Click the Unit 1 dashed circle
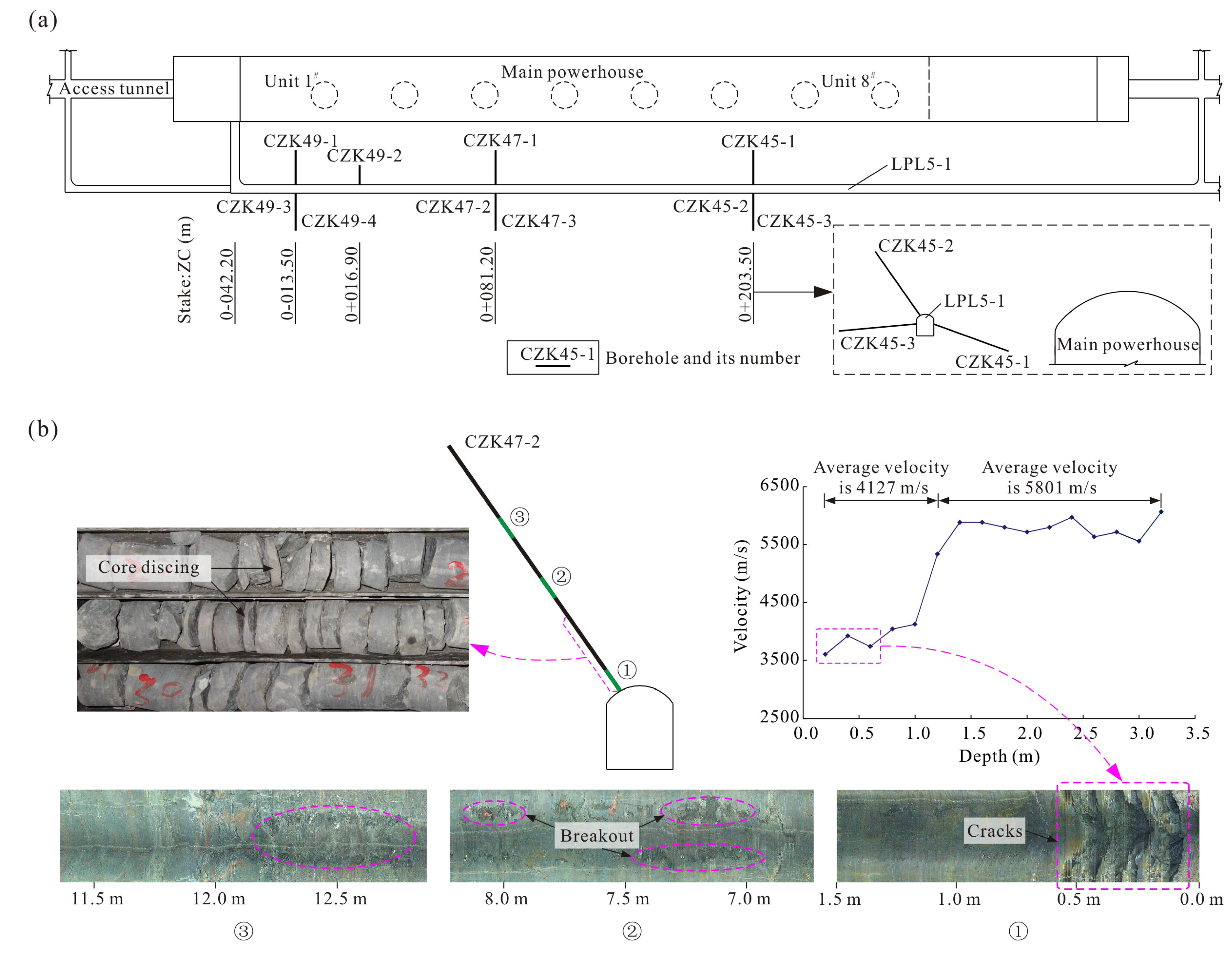Screen dimensions: 1232x961 [x=324, y=95]
